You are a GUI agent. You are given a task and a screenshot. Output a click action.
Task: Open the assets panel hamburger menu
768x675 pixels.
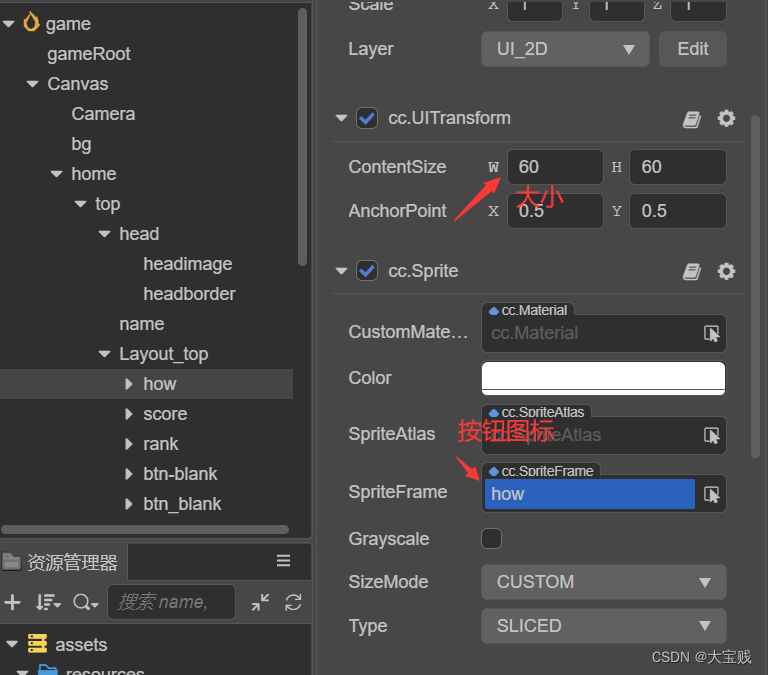[284, 561]
